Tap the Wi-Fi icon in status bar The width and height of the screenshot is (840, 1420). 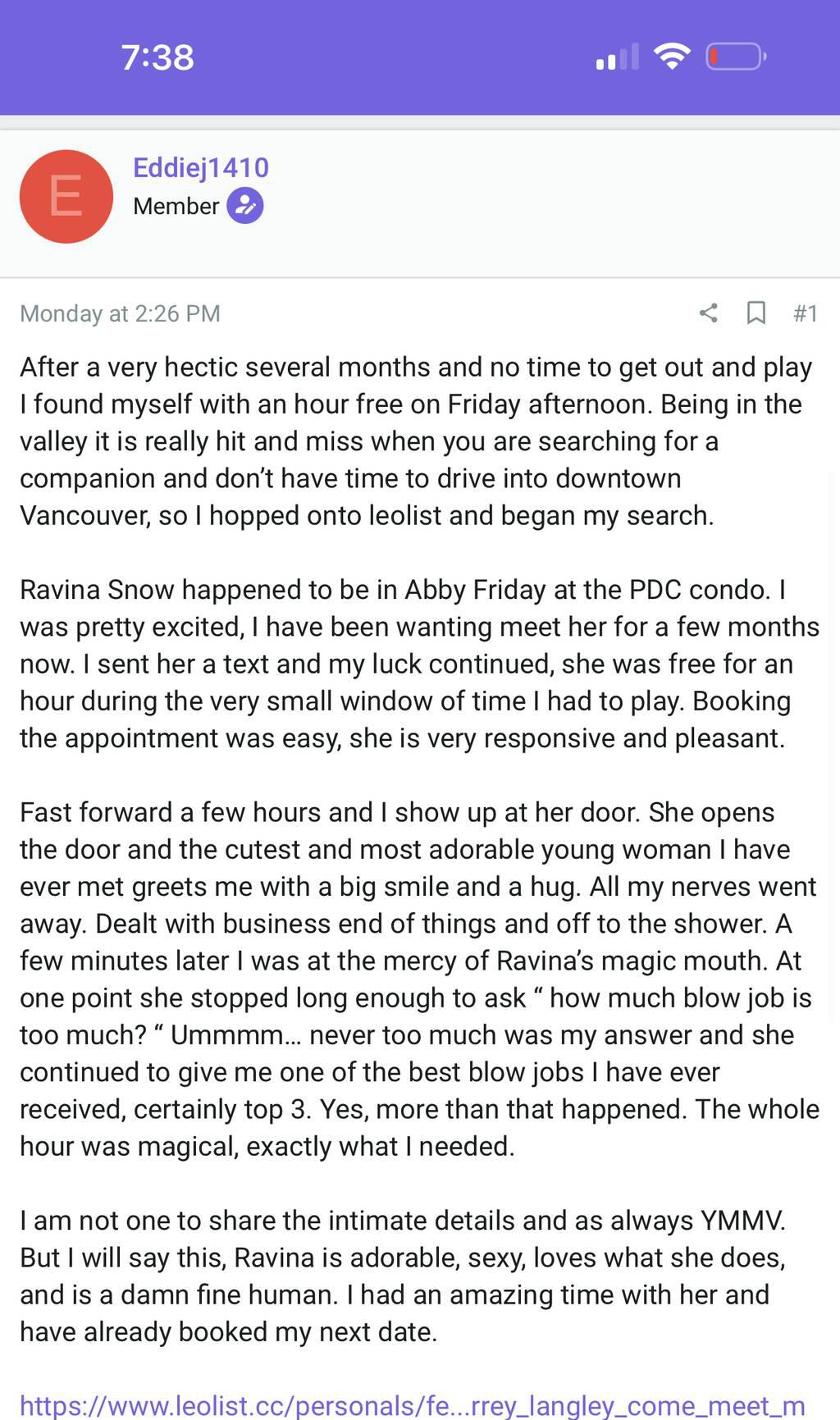pos(672,57)
